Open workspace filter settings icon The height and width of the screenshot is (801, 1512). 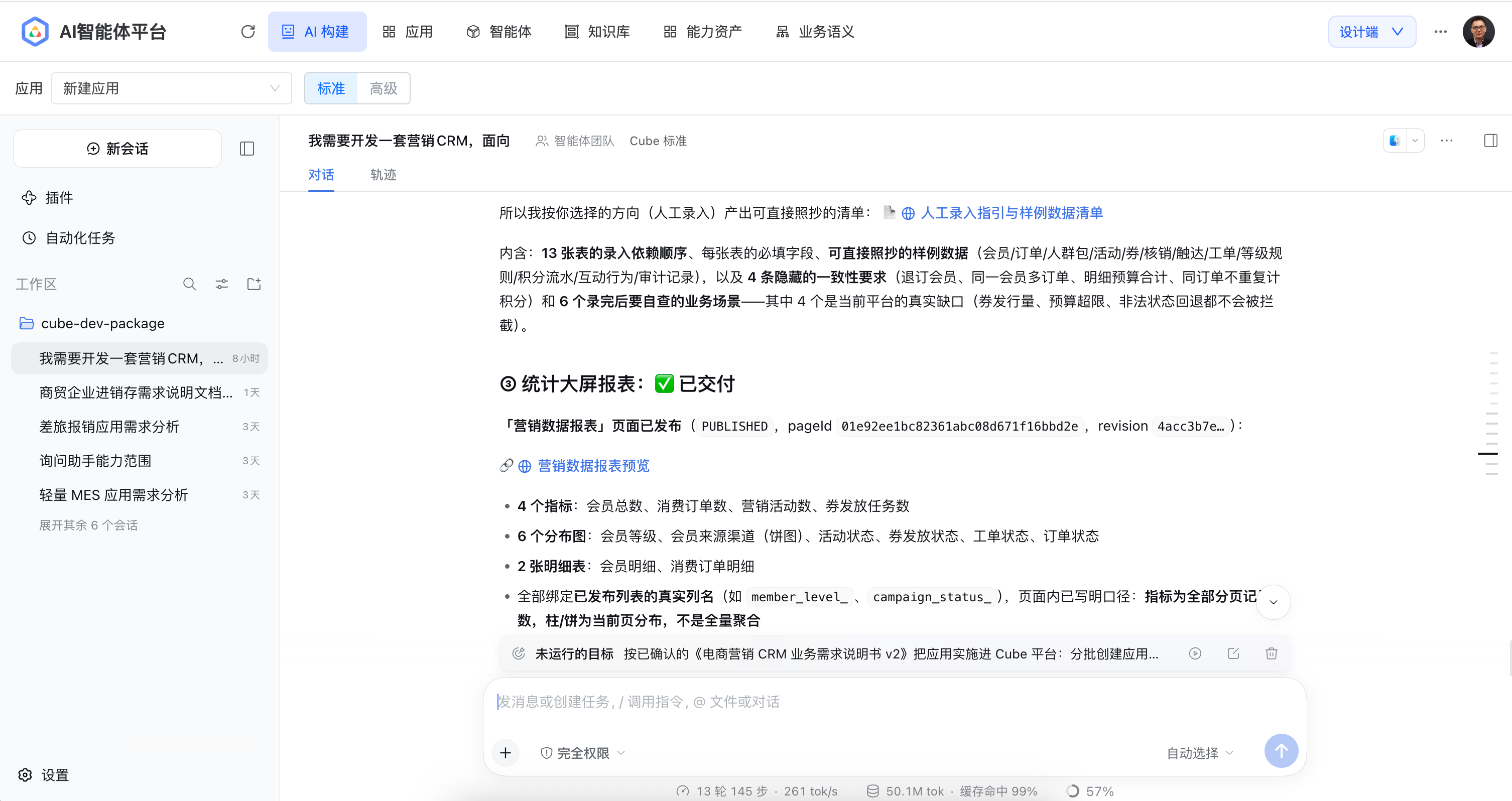click(x=222, y=284)
